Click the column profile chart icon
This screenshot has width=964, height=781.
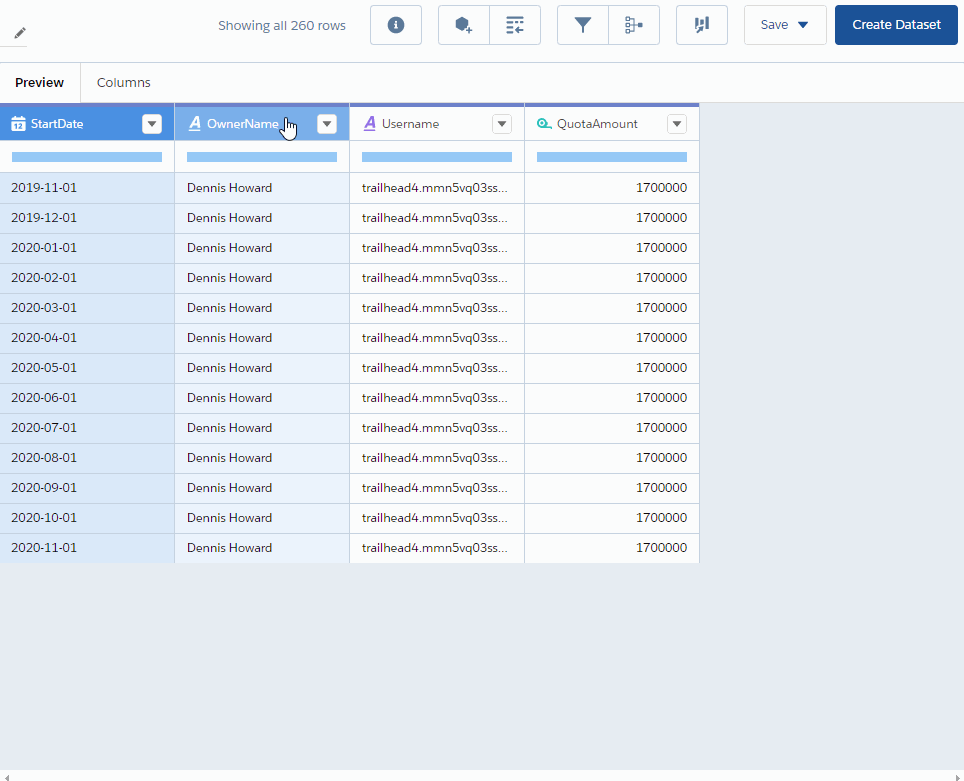pos(702,25)
